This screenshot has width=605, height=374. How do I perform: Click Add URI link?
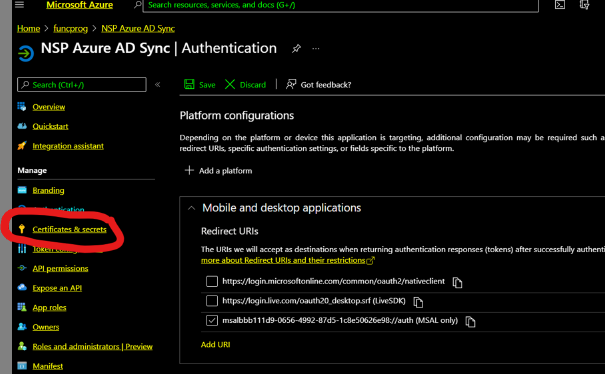215,345
